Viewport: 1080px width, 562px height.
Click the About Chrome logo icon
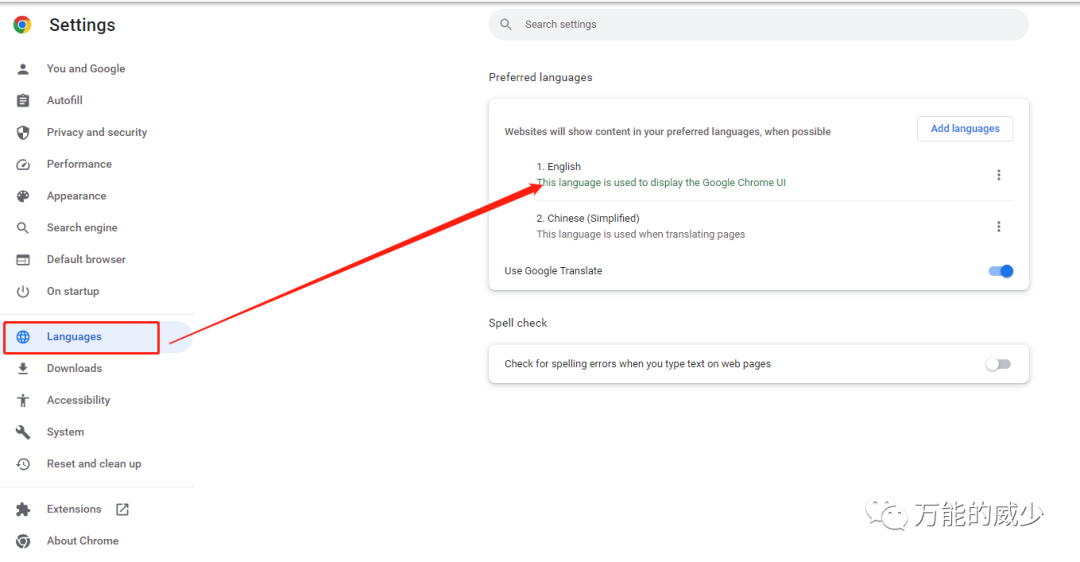23,541
